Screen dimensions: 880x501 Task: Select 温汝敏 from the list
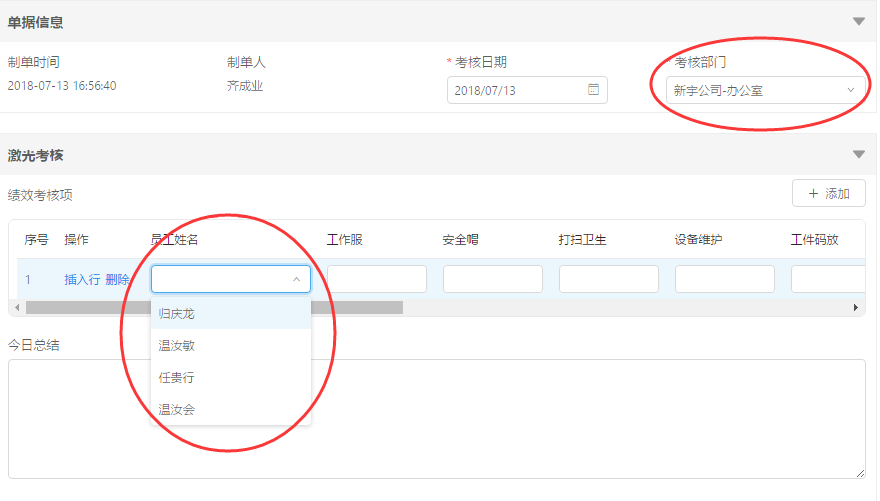(x=231, y=346)
